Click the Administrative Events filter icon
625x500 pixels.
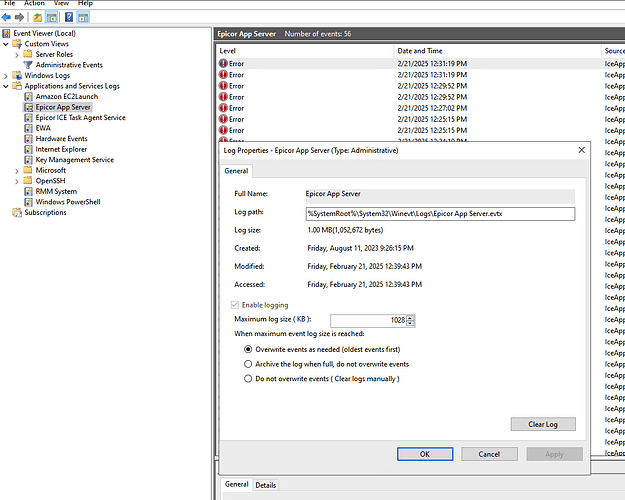coord(28,65)
